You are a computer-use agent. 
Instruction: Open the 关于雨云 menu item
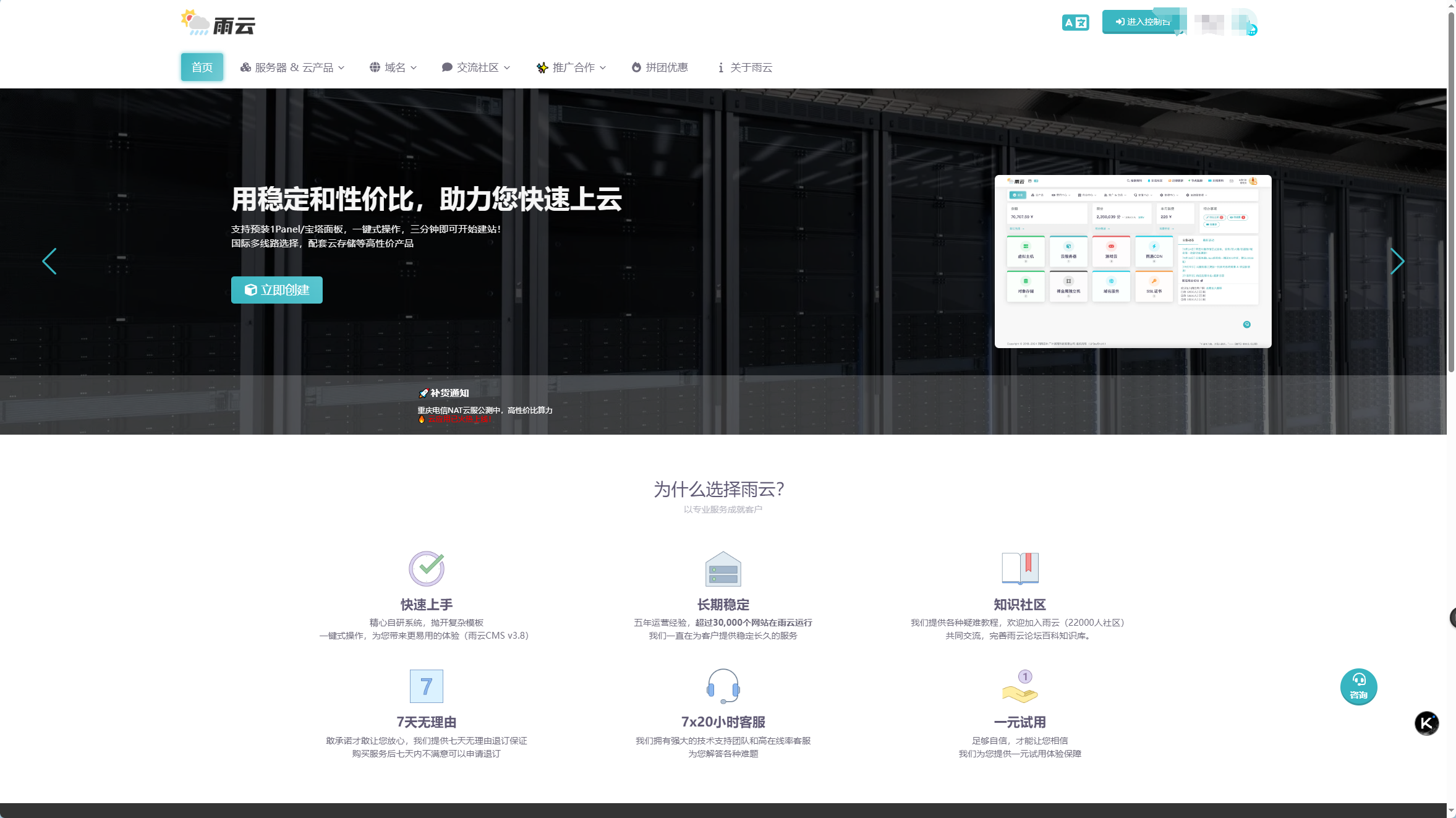[745, 67]
